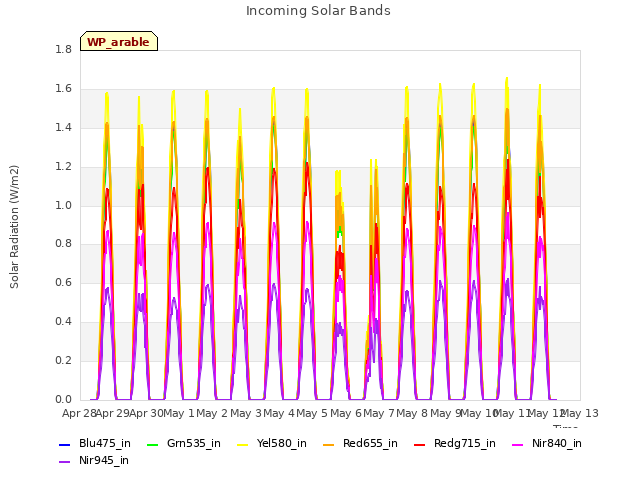Click the May 4 x-axis date label
This screenshot has width=640, height=480.
tap(279, 414)
